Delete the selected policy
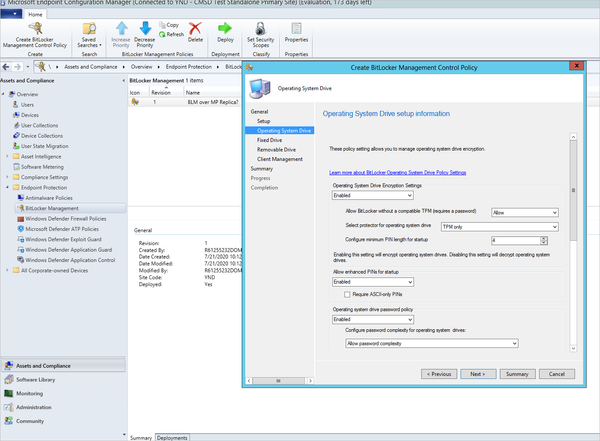This screenshot has height=441, width=600. pyautogui.click(x=195, y=32)
